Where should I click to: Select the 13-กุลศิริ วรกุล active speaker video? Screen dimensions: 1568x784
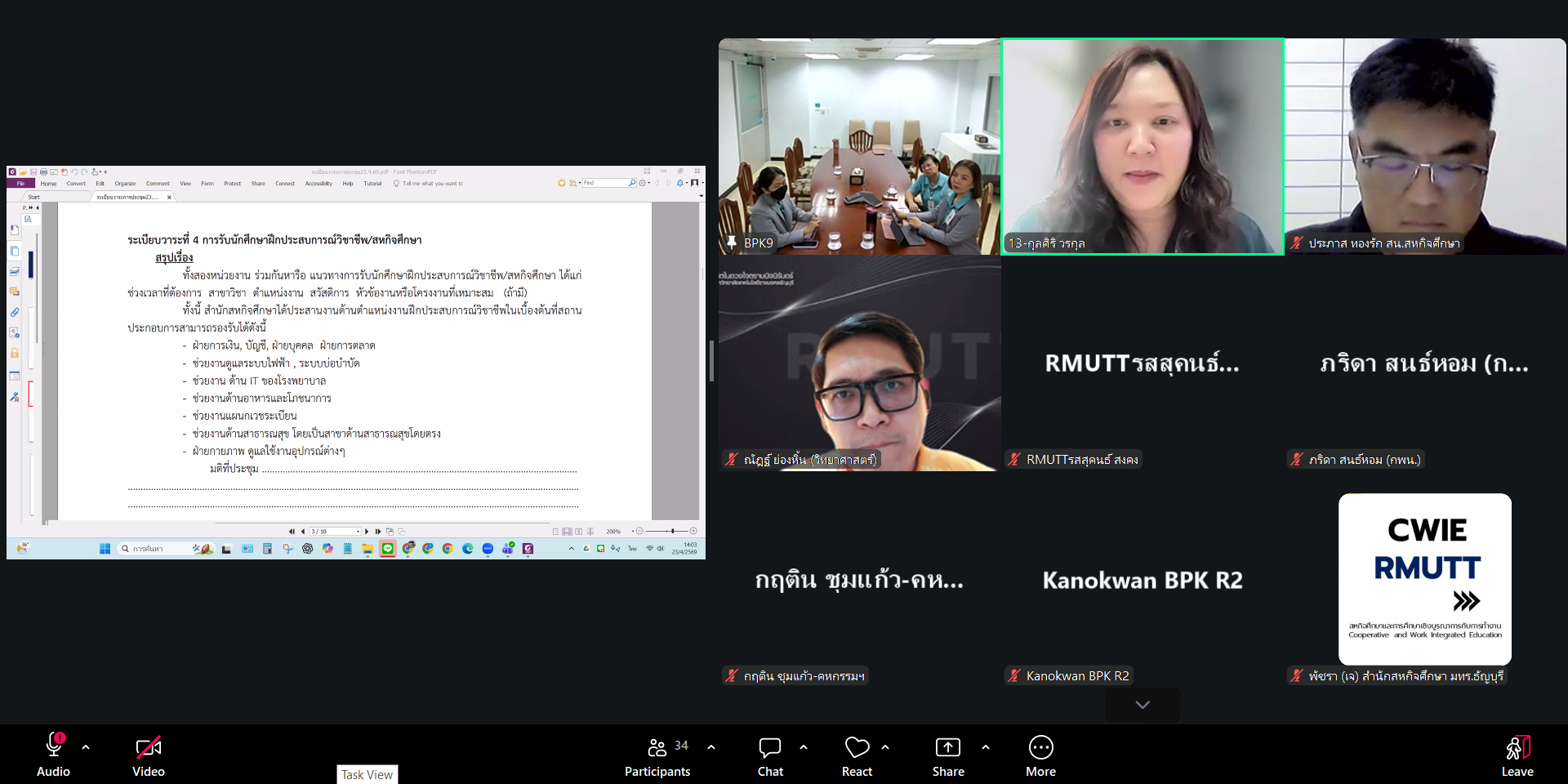click(x=1142, y=147)
